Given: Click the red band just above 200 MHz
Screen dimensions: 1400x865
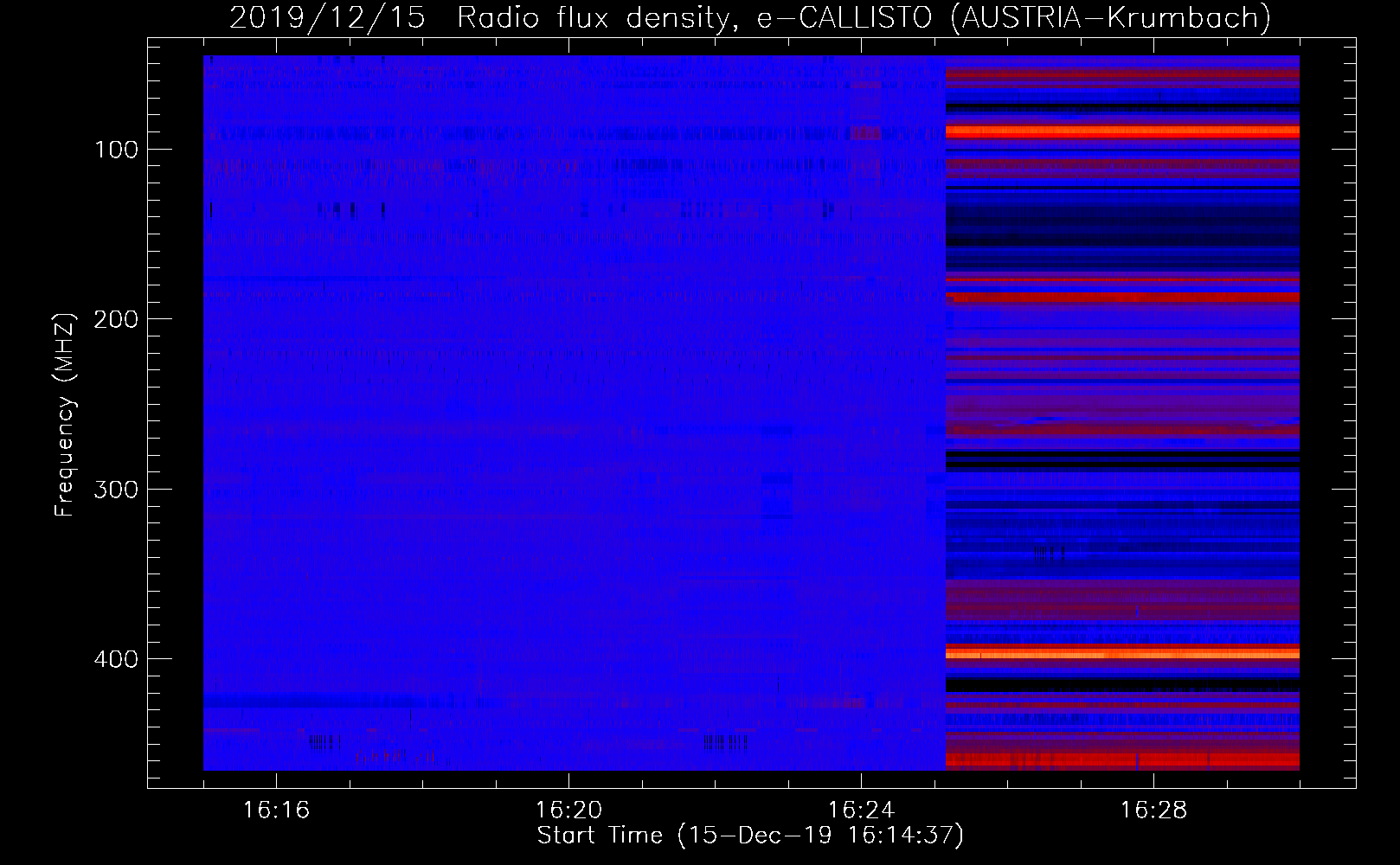Looking at the screenshot, I should coord(1122,297).
